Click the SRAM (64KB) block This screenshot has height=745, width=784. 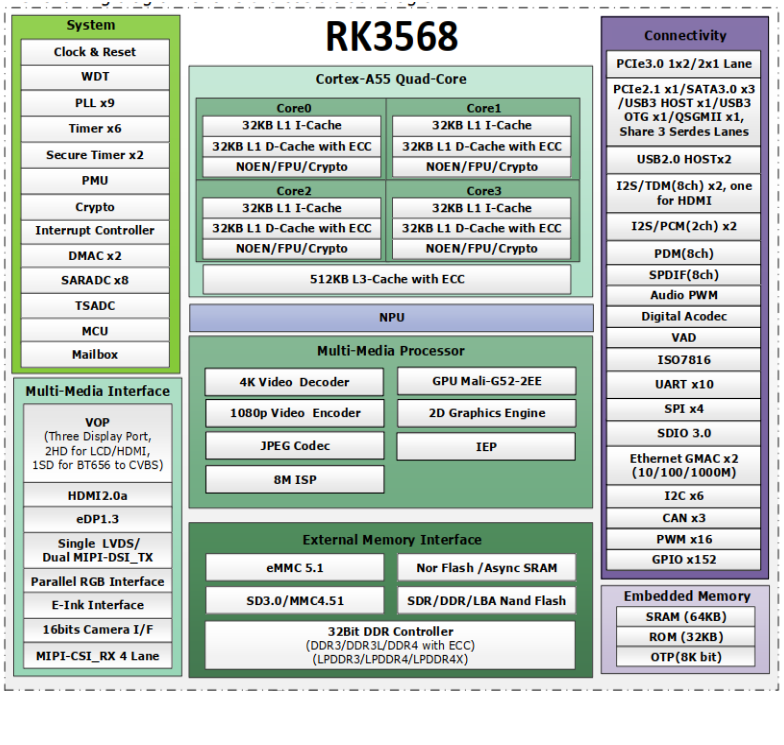pyautogui.click(x=684, y=617)
